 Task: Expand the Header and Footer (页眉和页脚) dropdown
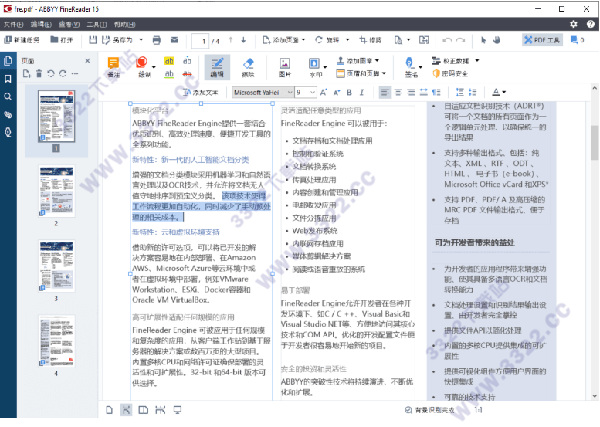pyautogui.click(x=384, y=73)
